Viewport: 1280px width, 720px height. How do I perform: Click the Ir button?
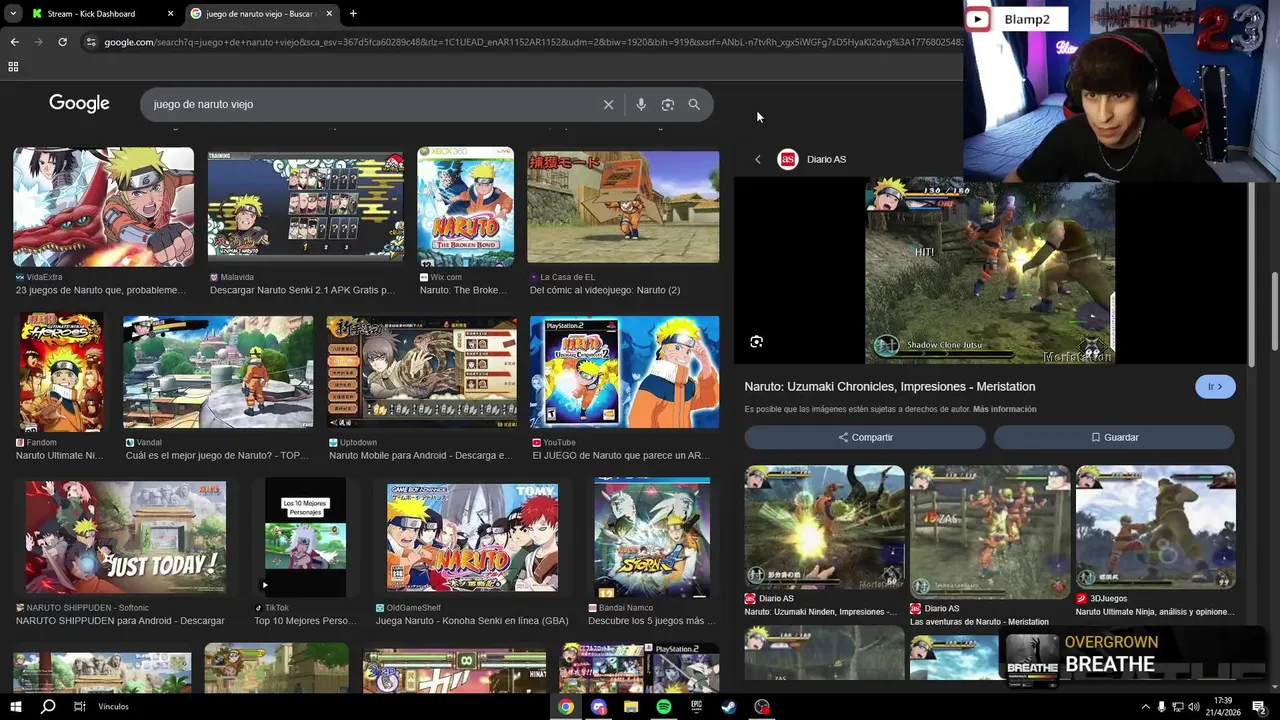point(1215,387)
